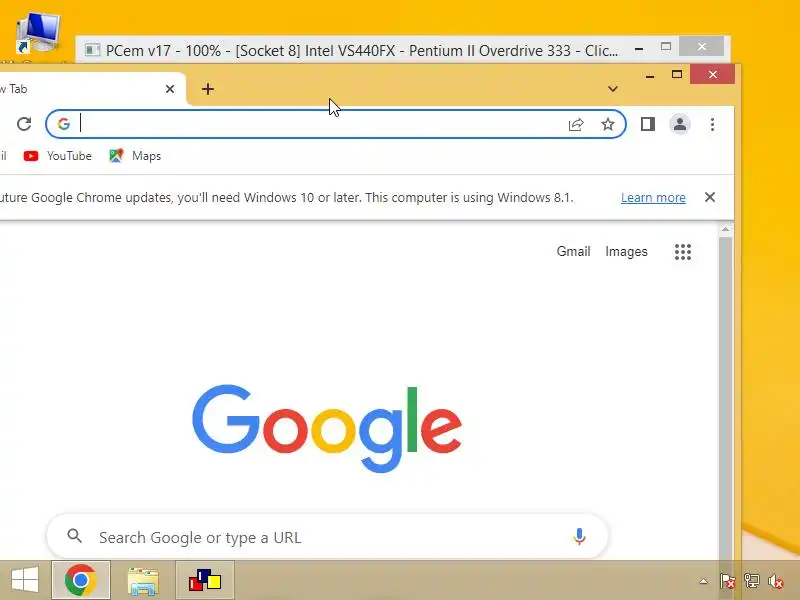This screenshot has width=800, height=600.
Task: Open the Windows Start button
Action: [24, 580]
